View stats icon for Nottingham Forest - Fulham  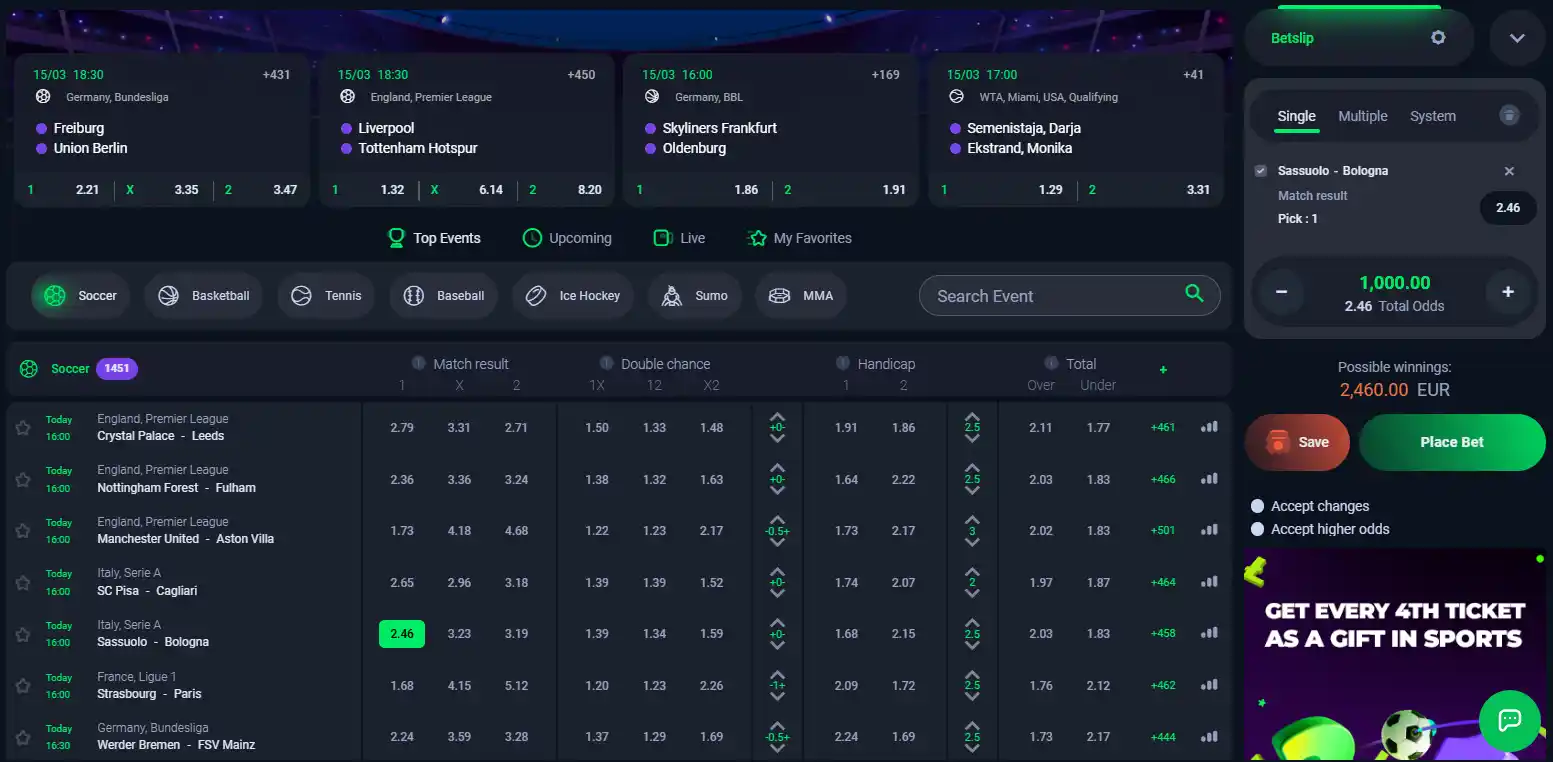tap(1209, 479)
